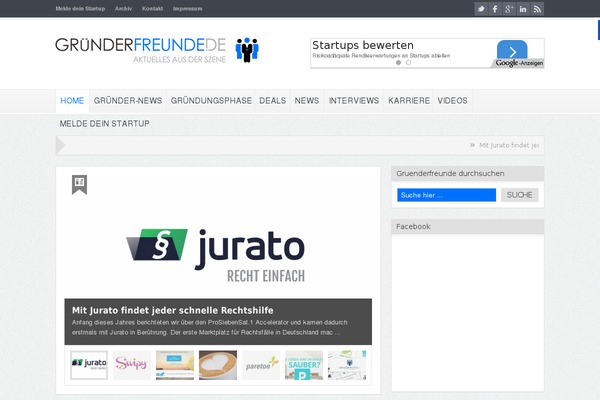Select the last map-style slider thumbnail

[x=347, y=365]
